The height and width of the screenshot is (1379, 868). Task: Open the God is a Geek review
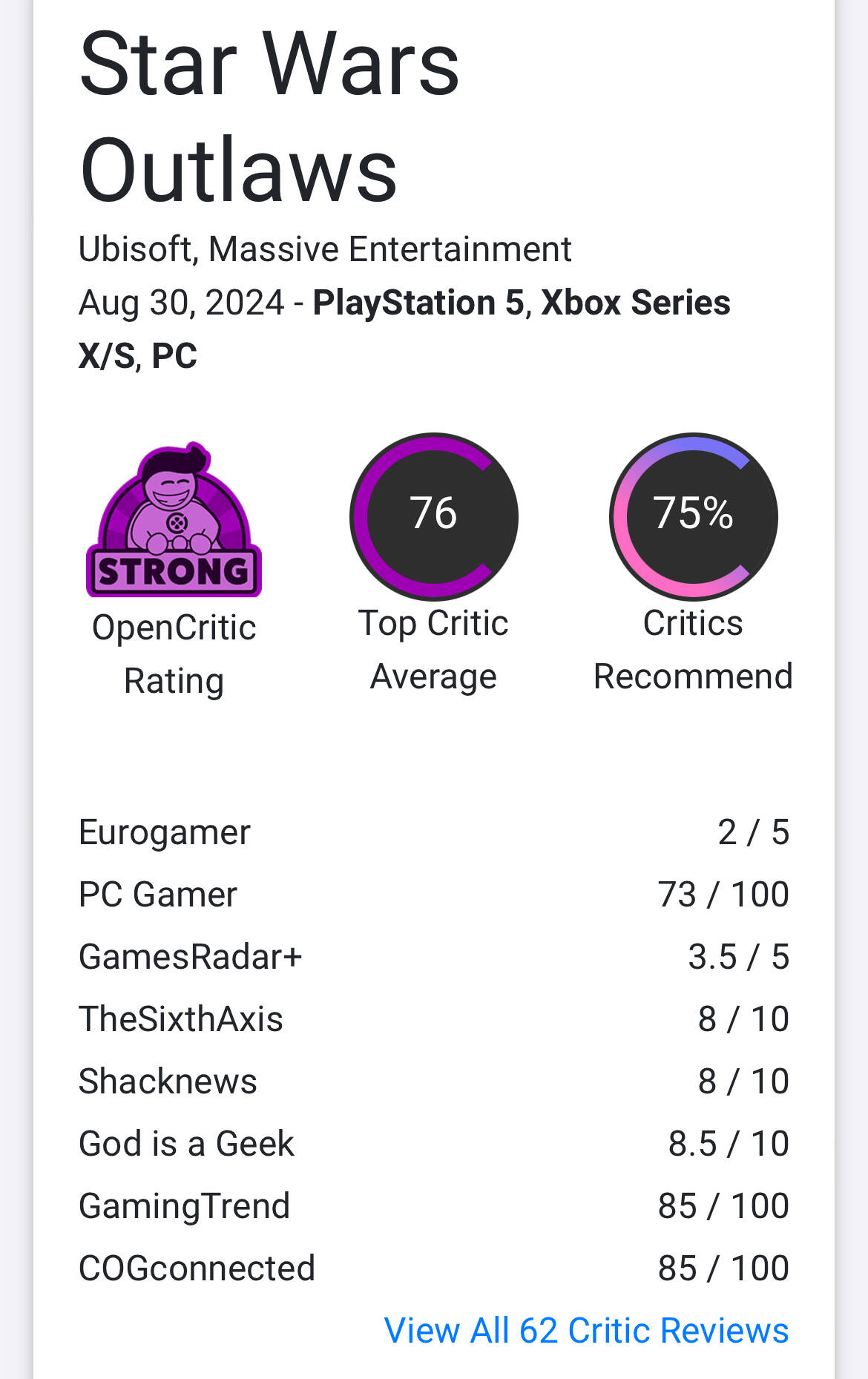(434, 1144)
